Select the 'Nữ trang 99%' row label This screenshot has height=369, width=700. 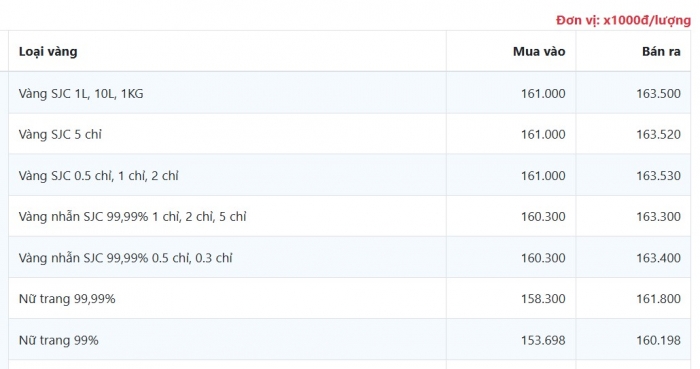[x=58, y=340]
